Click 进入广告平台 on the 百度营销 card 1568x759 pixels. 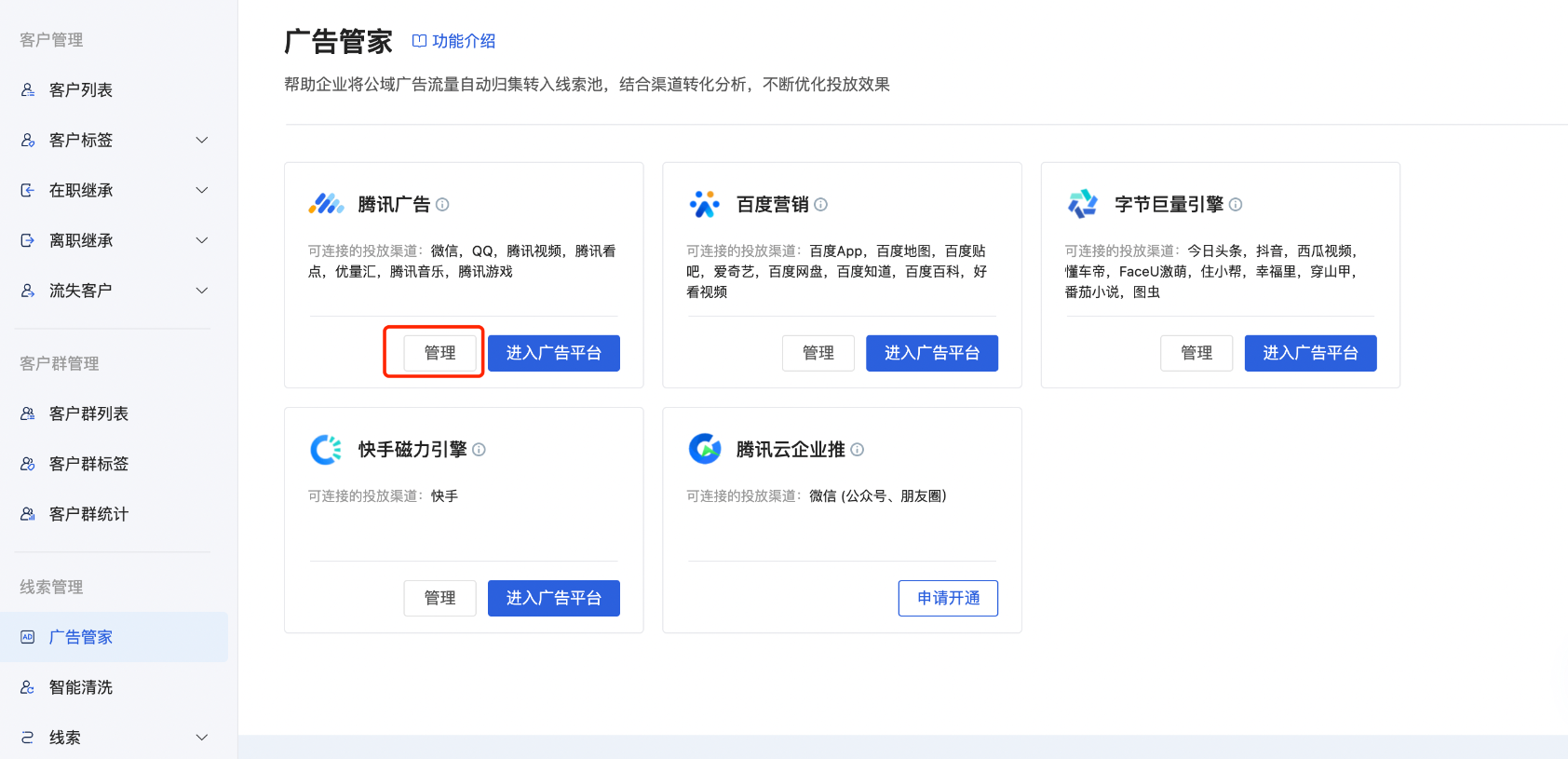coord(932,353)
